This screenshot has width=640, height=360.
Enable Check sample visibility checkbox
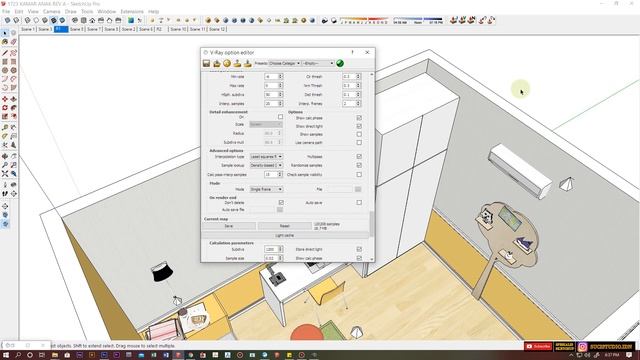pyautogui.click(x=359, y=174)
